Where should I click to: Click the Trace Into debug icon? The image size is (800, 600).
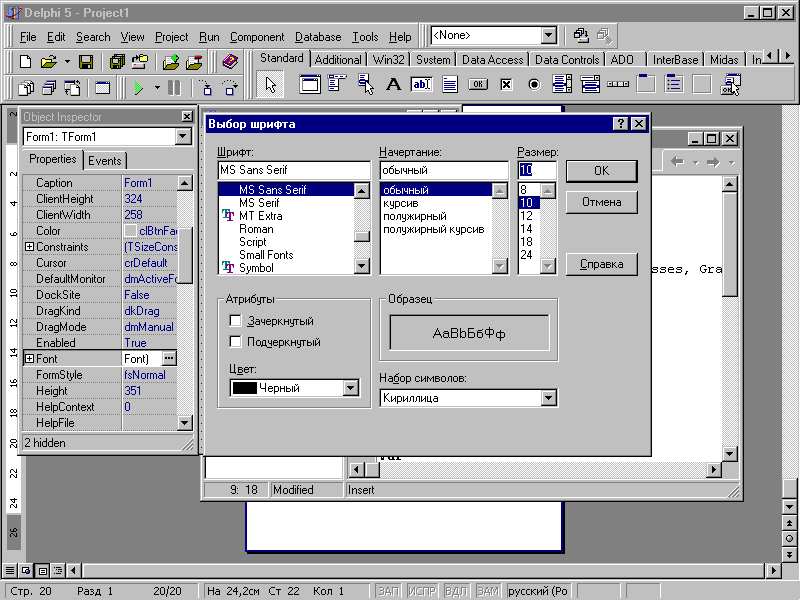tap(206, 88)
